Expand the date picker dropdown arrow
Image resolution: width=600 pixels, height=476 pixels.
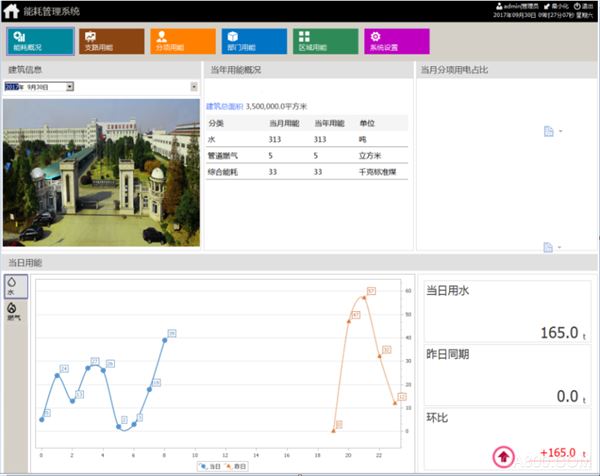pyautogui.click(x=70, y=87)
